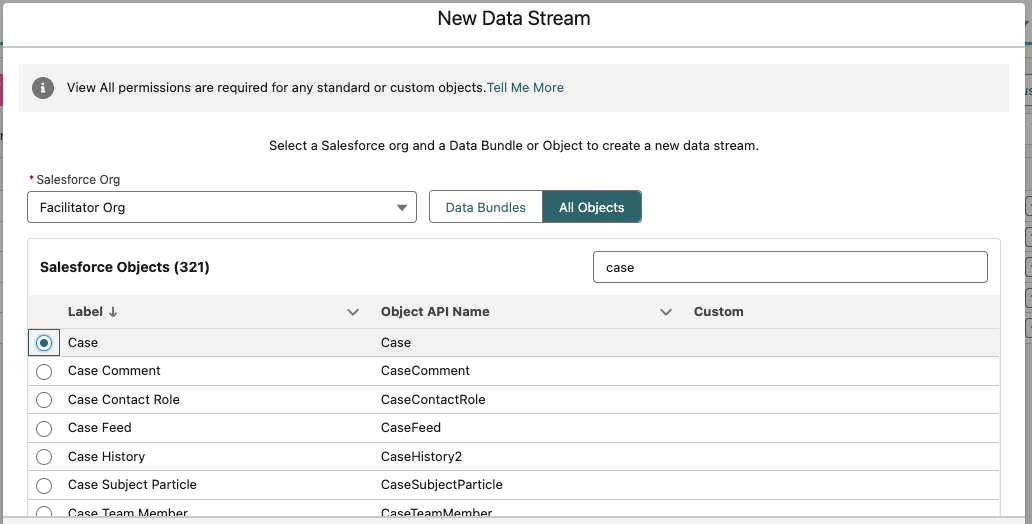Sort by the Label column header
The width and height of the screenshot is (1032, 524).
point(85,312)
